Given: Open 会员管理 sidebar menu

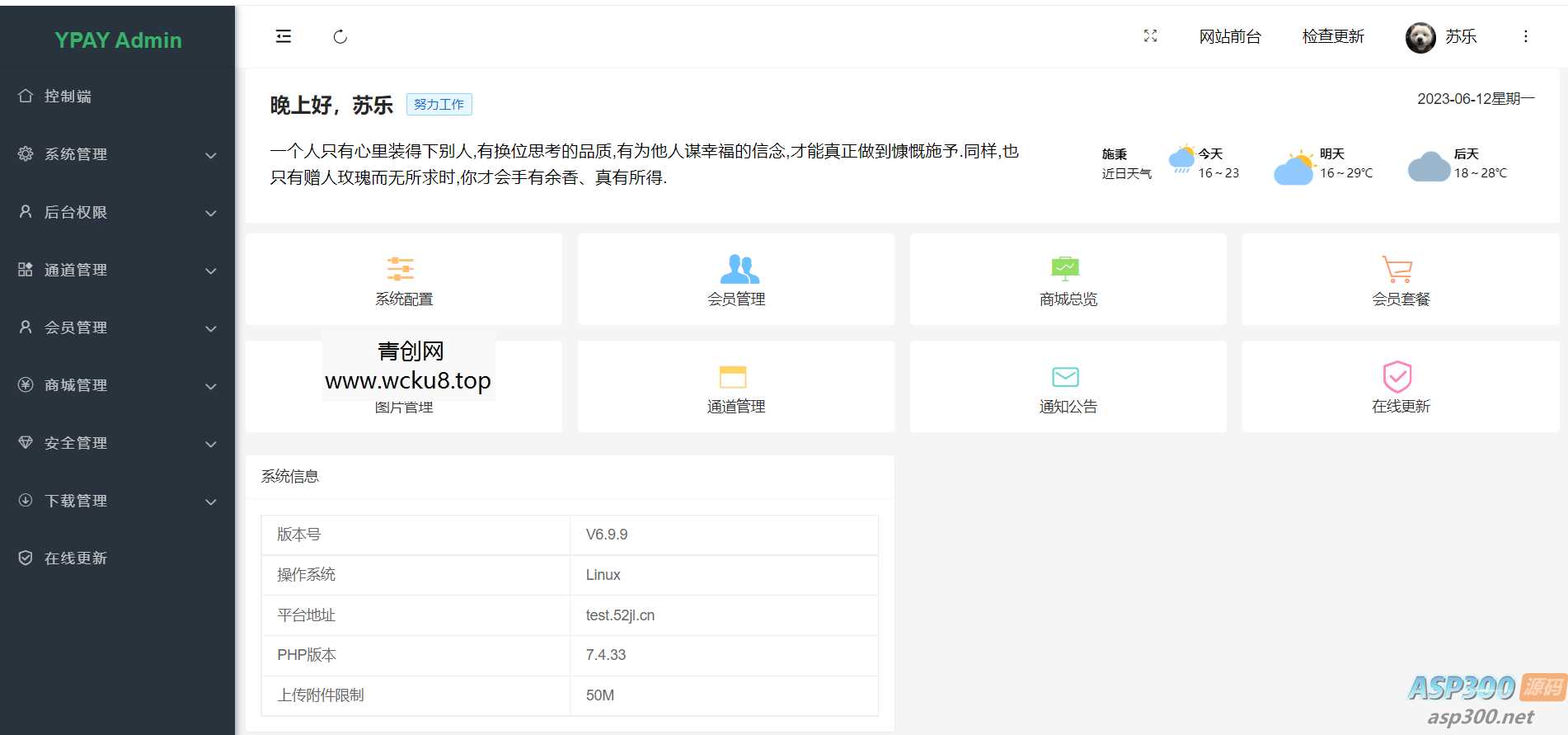Looking at the screenshot, I should 117,327.
